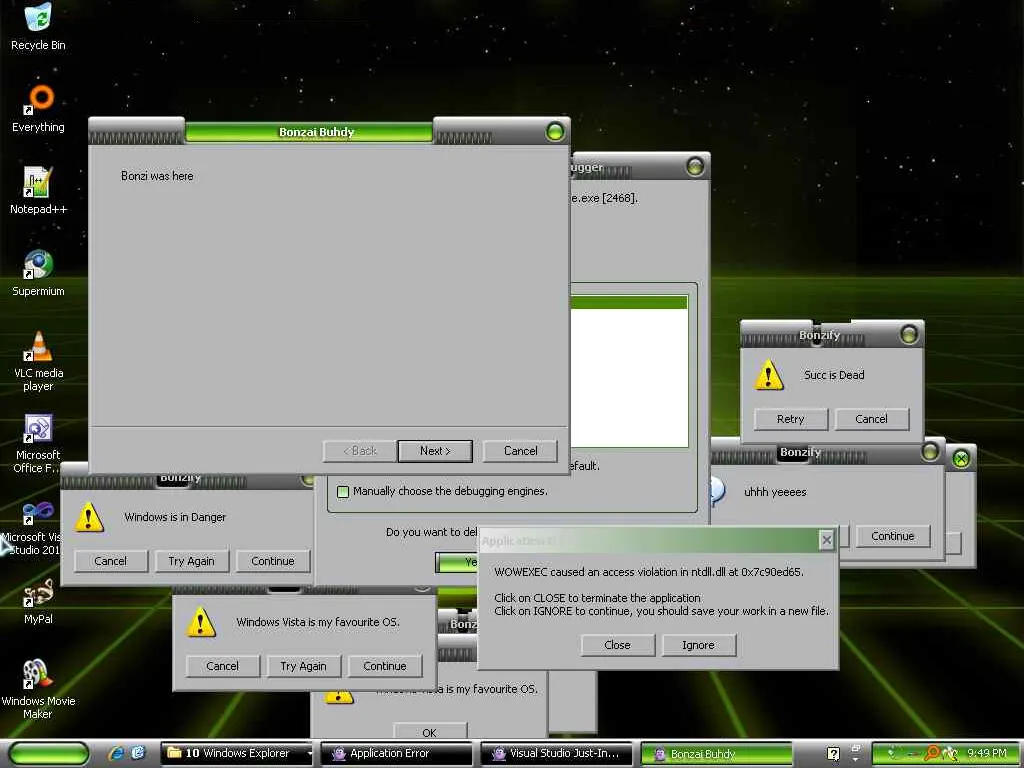Launch the Supermium browser icon

38,273
